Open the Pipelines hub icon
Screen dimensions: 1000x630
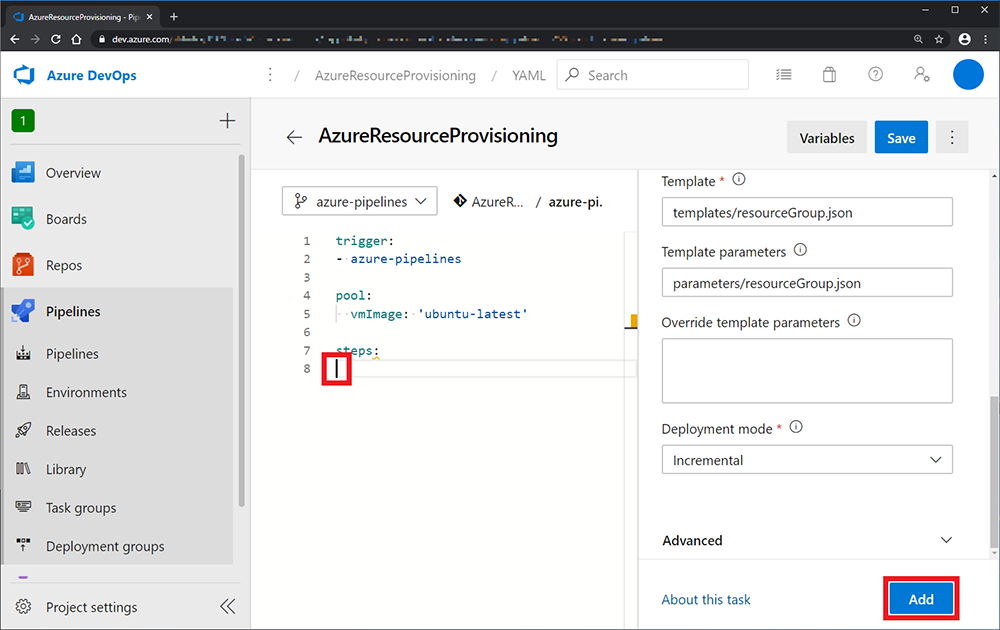pos(23,311)
